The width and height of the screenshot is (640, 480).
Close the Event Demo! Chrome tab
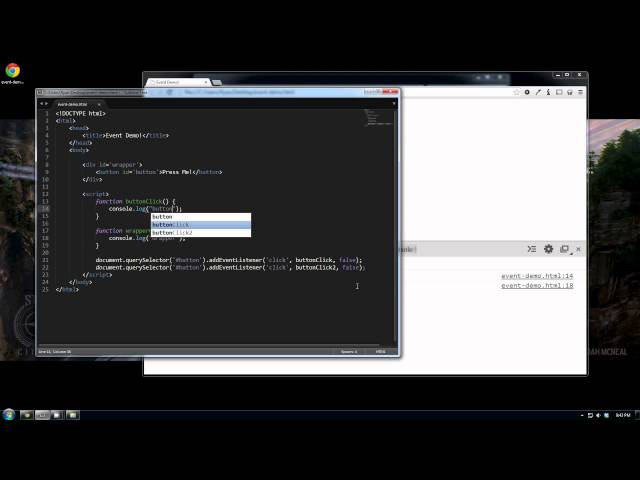pyautogui.click(x=206, y=82)
